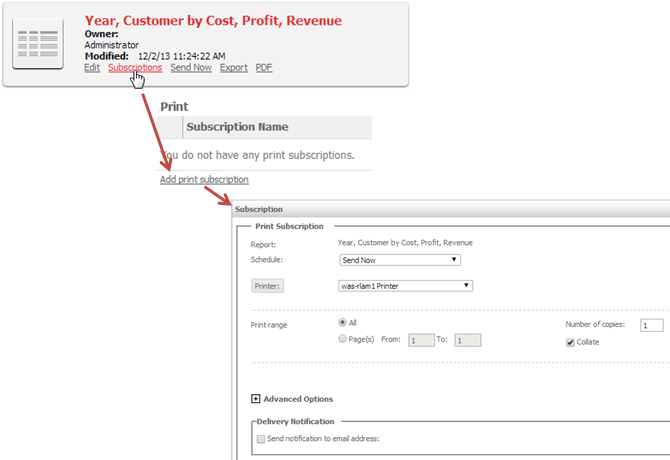
Task: Click Add print subscription link
Action: pyautogui.click(x=204, y=179)
